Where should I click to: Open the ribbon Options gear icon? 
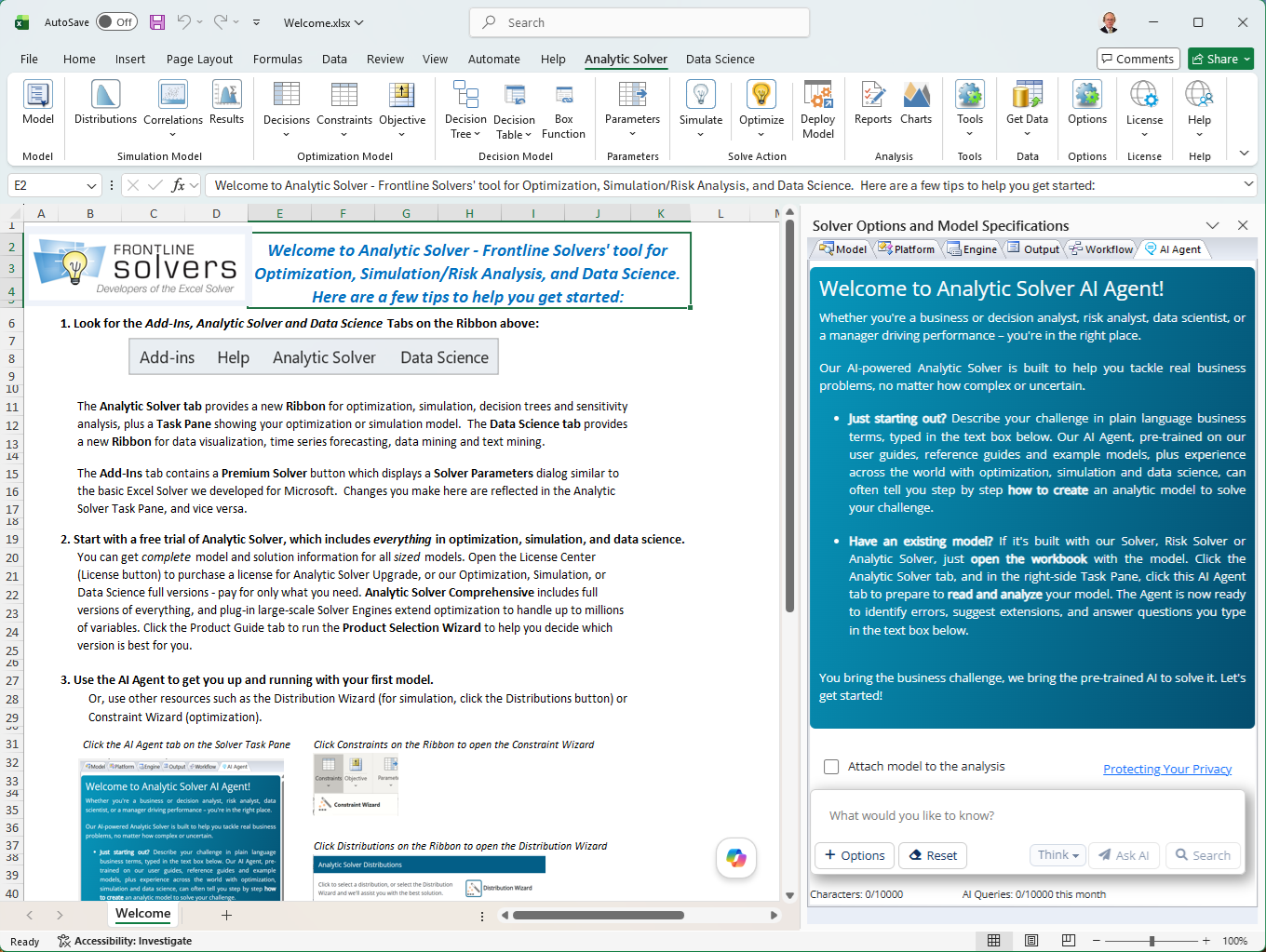1087,103
